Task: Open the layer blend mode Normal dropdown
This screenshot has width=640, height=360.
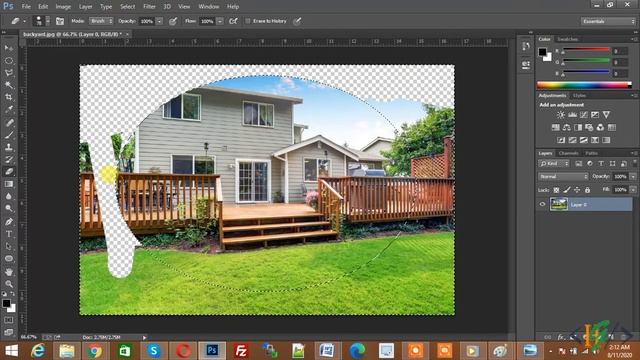Action: (563, 177)
